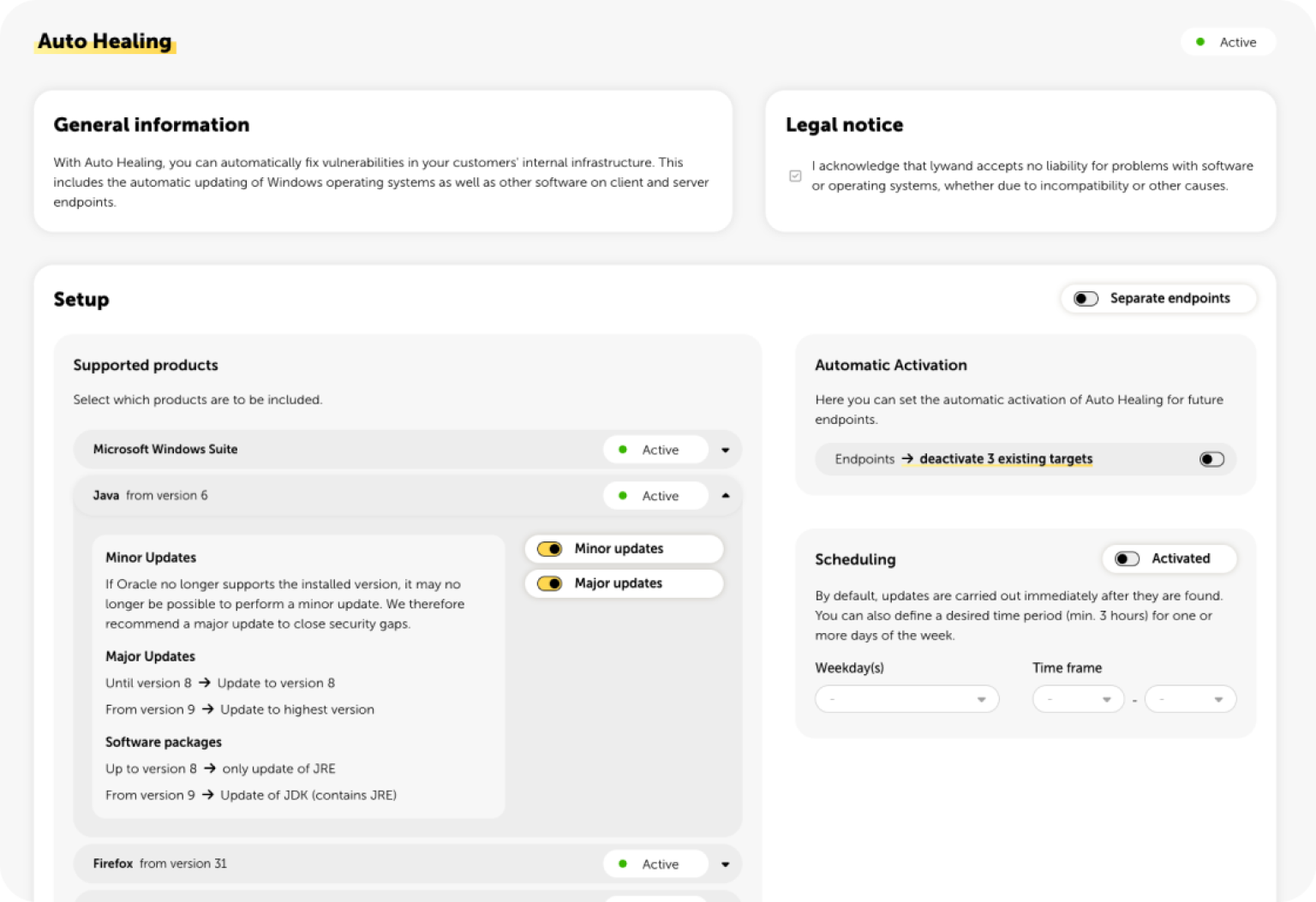Click the Auto Healing page title
The image size is (1316, 902).
click(105, 41)
